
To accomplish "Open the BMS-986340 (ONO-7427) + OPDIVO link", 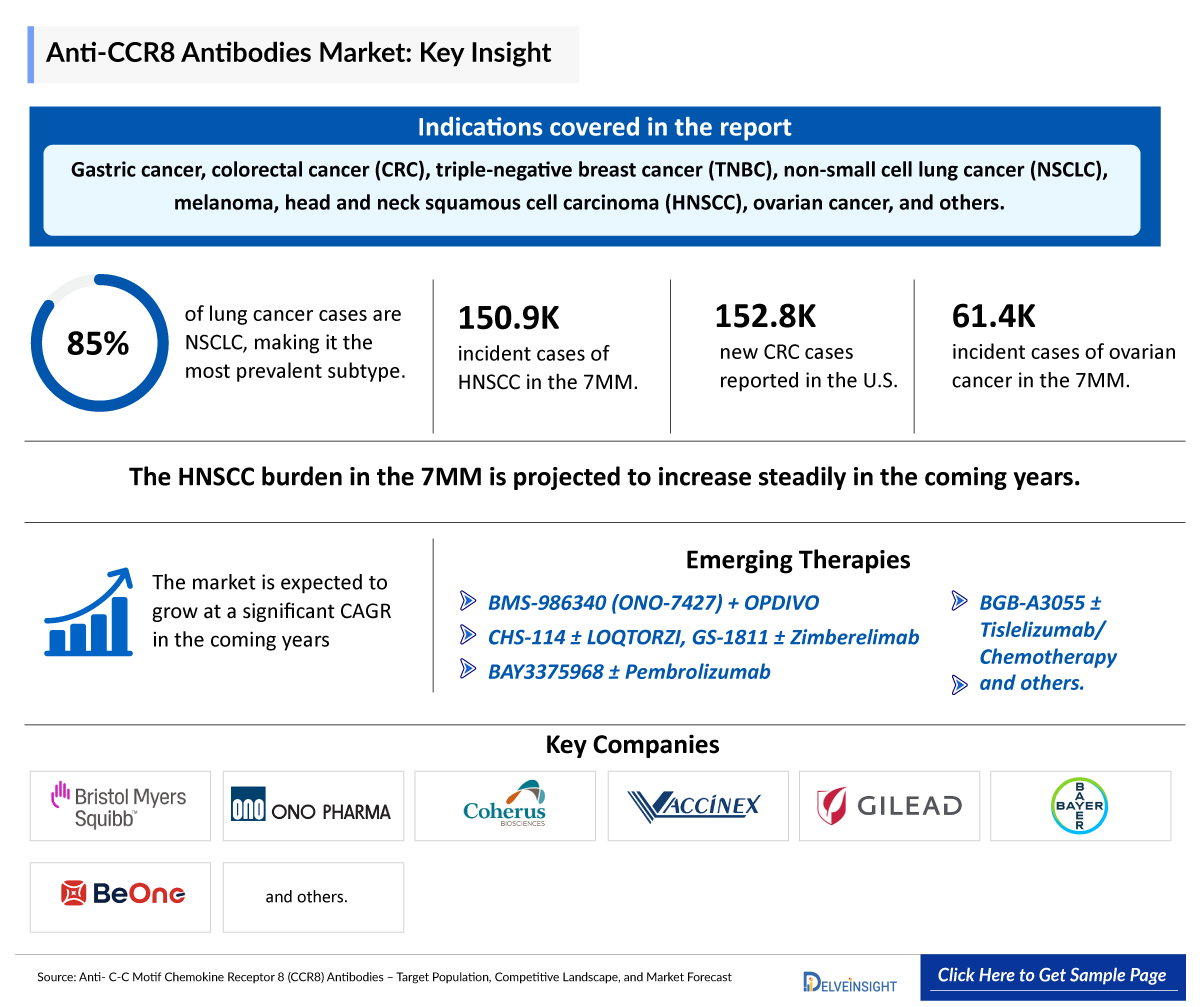I will pos(652,601).
